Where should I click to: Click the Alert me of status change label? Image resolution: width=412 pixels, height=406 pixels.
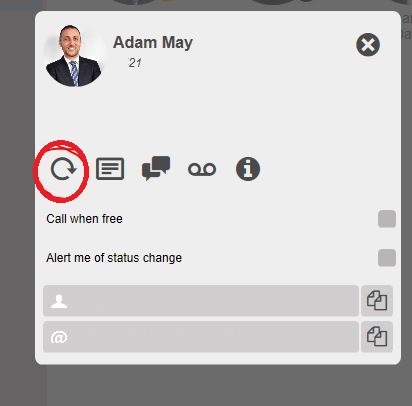coord(114,258)
